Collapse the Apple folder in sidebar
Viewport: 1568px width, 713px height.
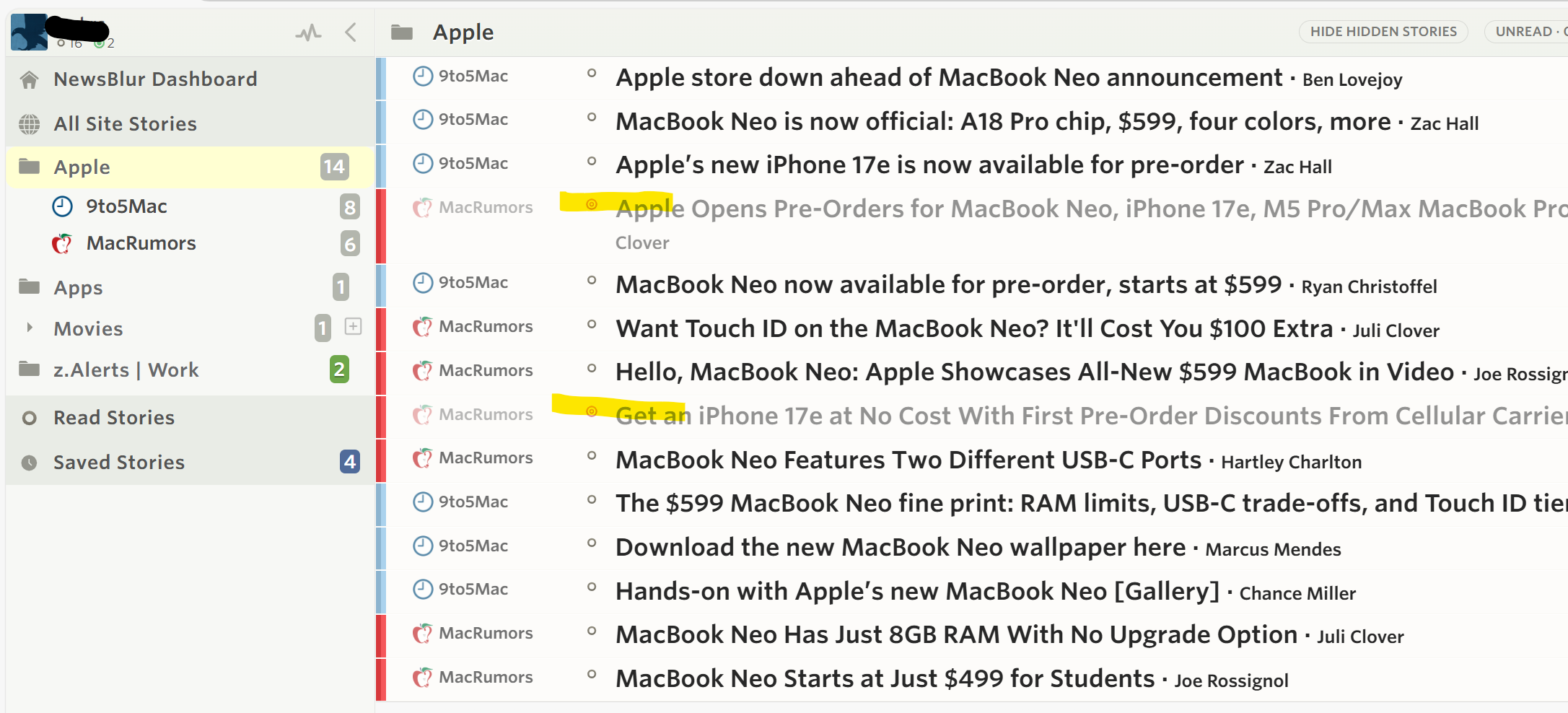click(x=30, y=167)
